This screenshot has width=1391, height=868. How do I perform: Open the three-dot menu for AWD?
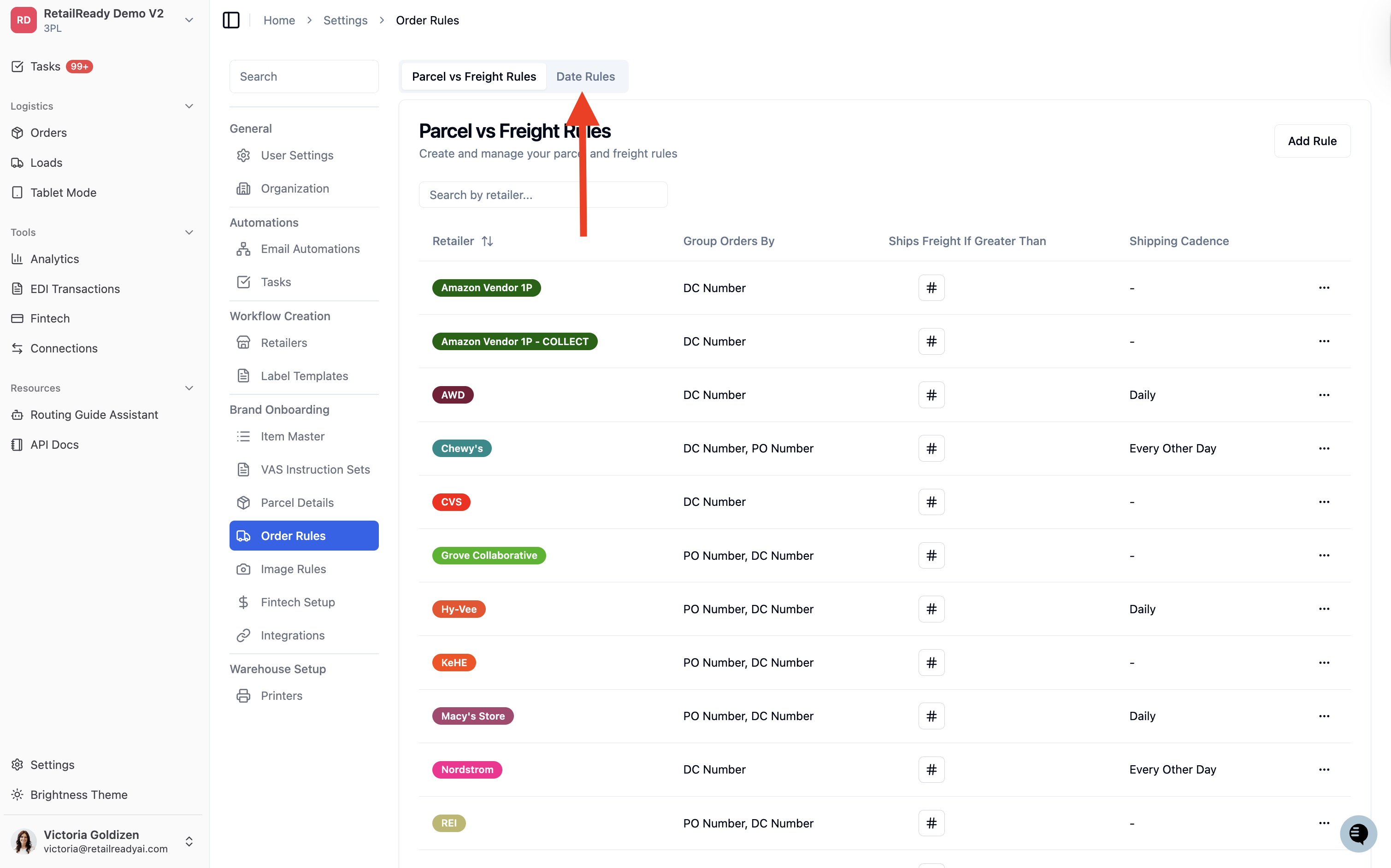1324,395
